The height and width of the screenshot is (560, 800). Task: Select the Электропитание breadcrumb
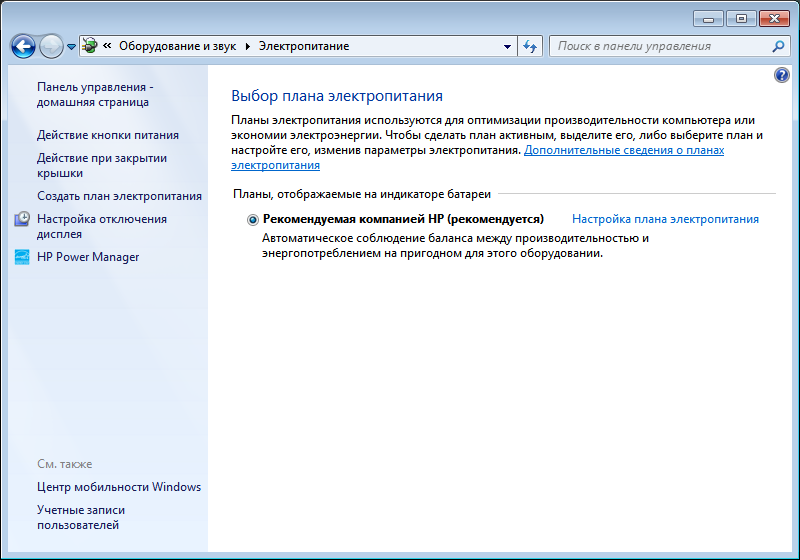pos(304,46)
